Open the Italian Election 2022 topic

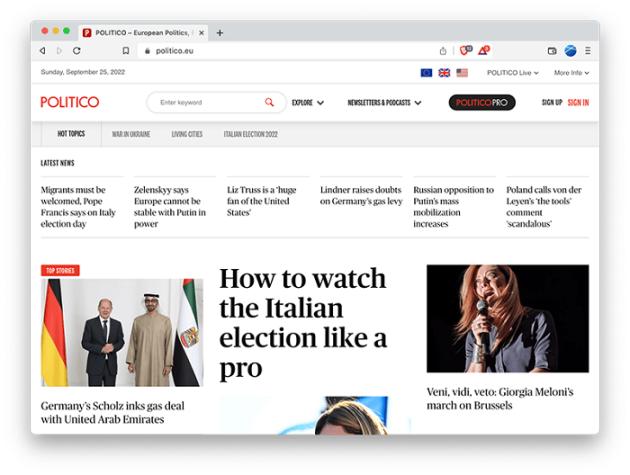(250, 134)
